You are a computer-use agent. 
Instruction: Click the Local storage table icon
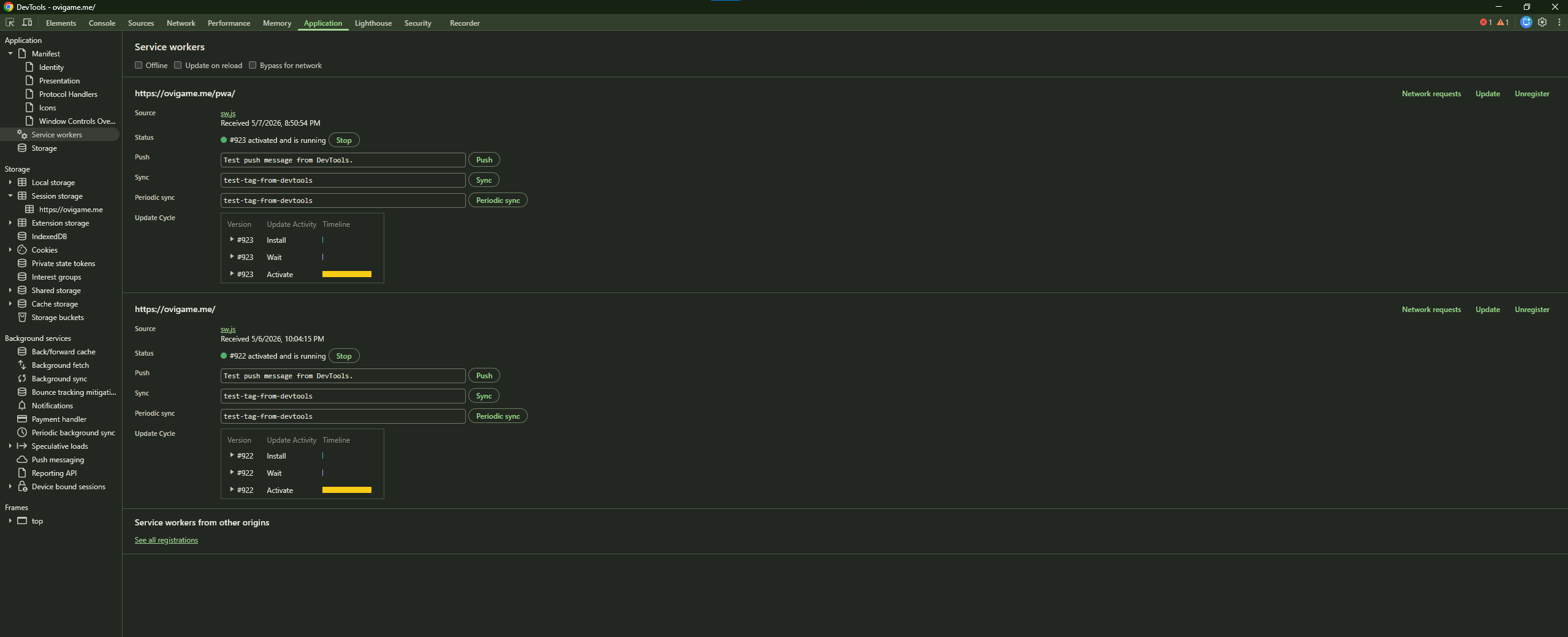(22, 183)
